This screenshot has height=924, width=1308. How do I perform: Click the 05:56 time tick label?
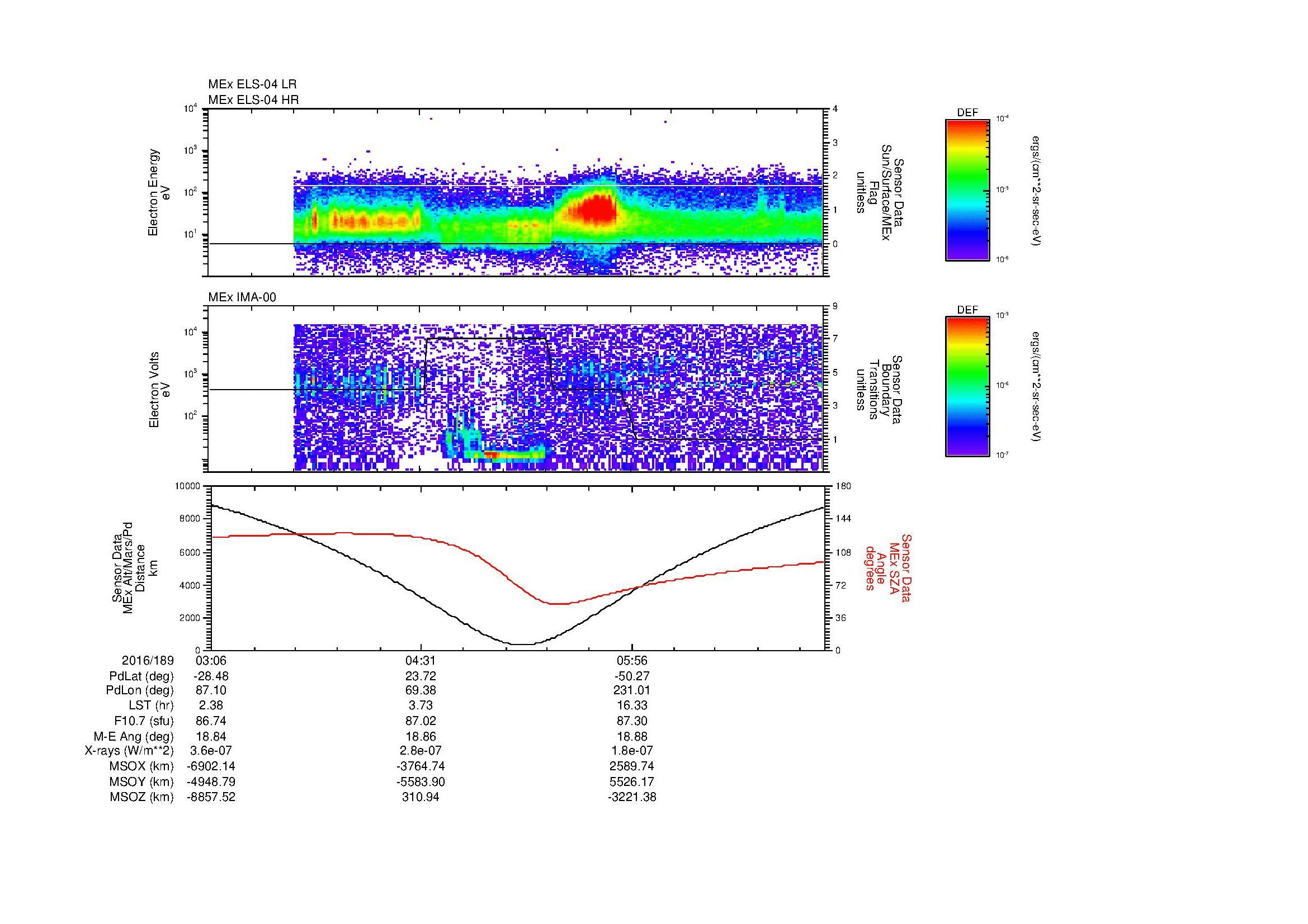pos(632,661)
